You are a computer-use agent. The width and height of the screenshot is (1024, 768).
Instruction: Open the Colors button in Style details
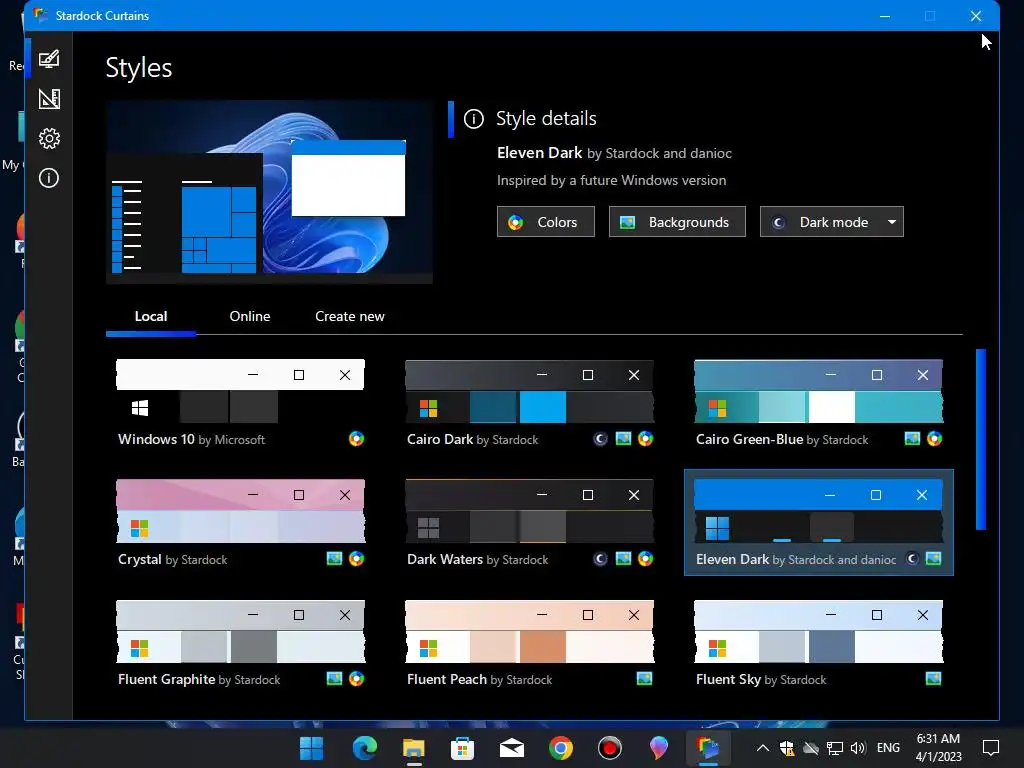546,222
